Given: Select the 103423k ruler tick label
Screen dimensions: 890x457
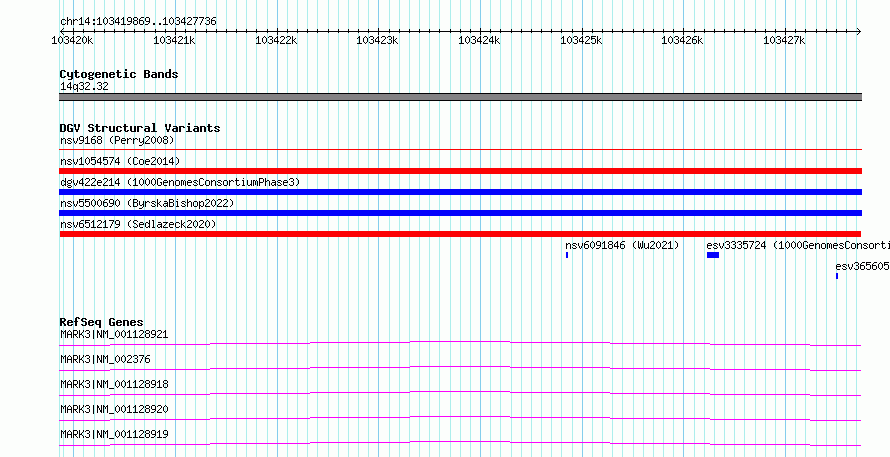Looking at the screenshot, I should (377, 40).
